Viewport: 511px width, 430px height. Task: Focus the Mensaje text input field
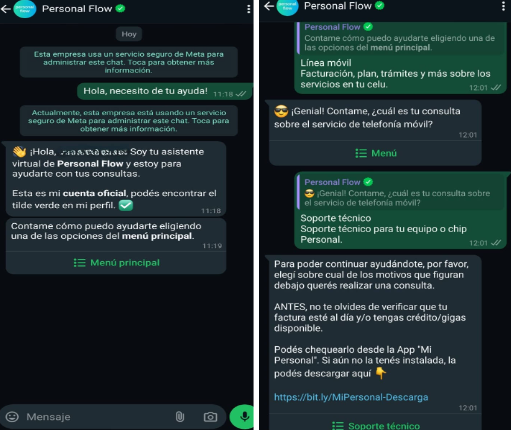point(97,417)
